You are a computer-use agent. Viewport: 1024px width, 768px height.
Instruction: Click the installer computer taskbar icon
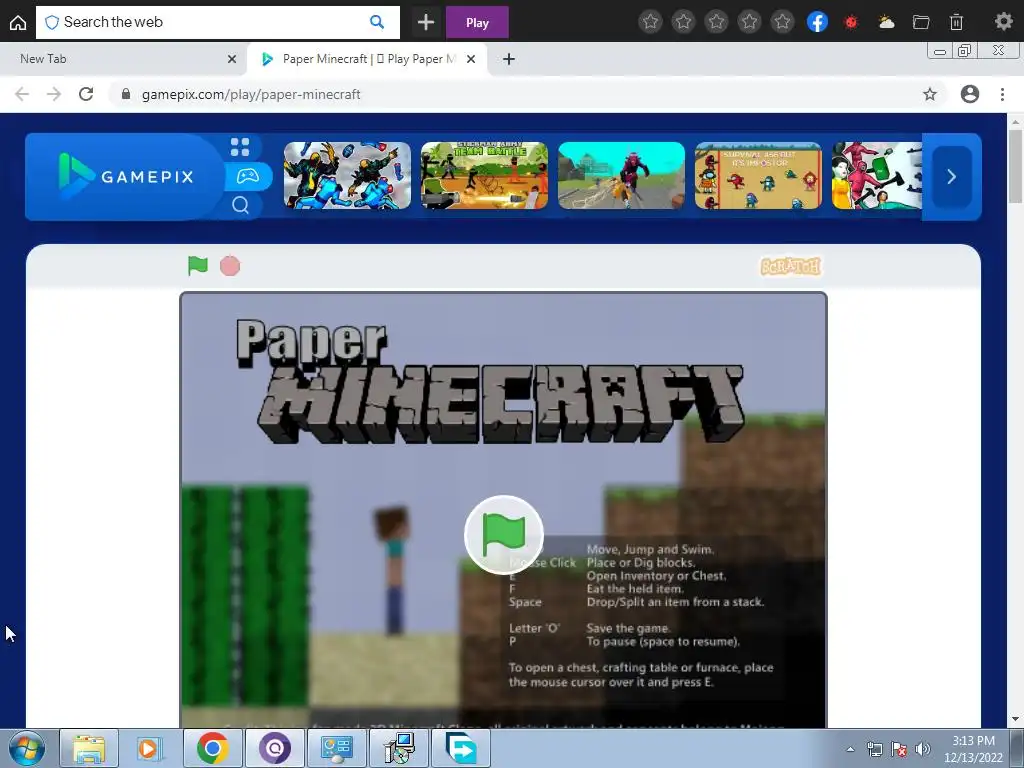click(x=399, y=748)
